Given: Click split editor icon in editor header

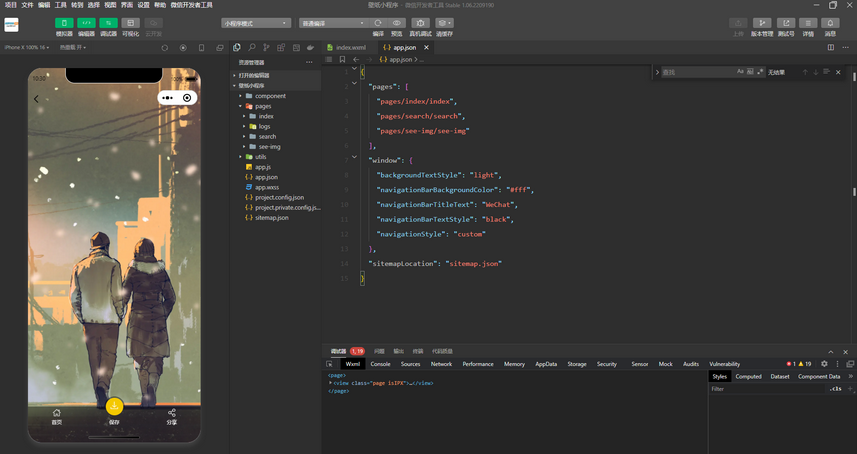Looking at the screenshot, I should (830, 47).
